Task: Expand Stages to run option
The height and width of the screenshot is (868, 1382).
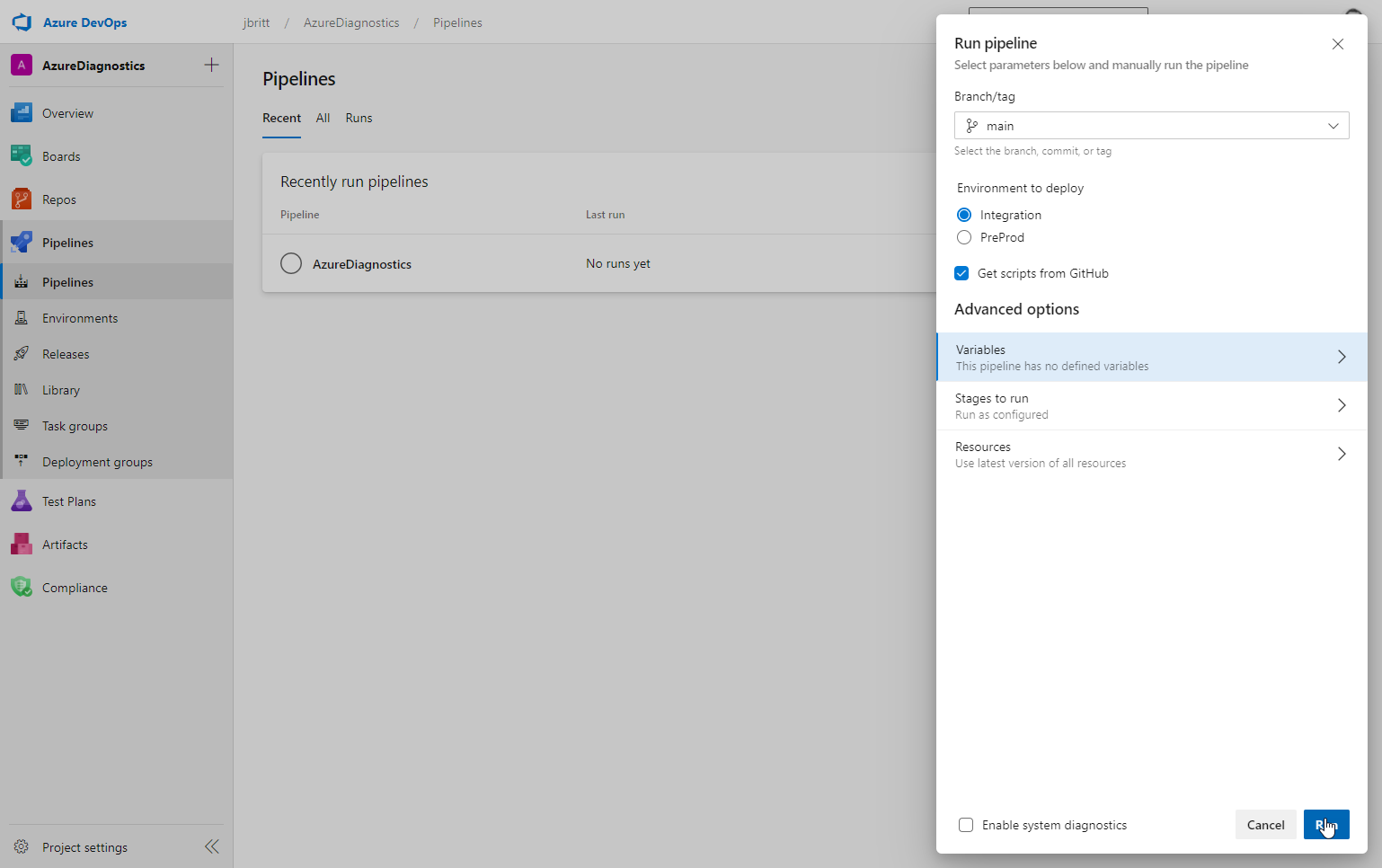Action: point(1152,406)
